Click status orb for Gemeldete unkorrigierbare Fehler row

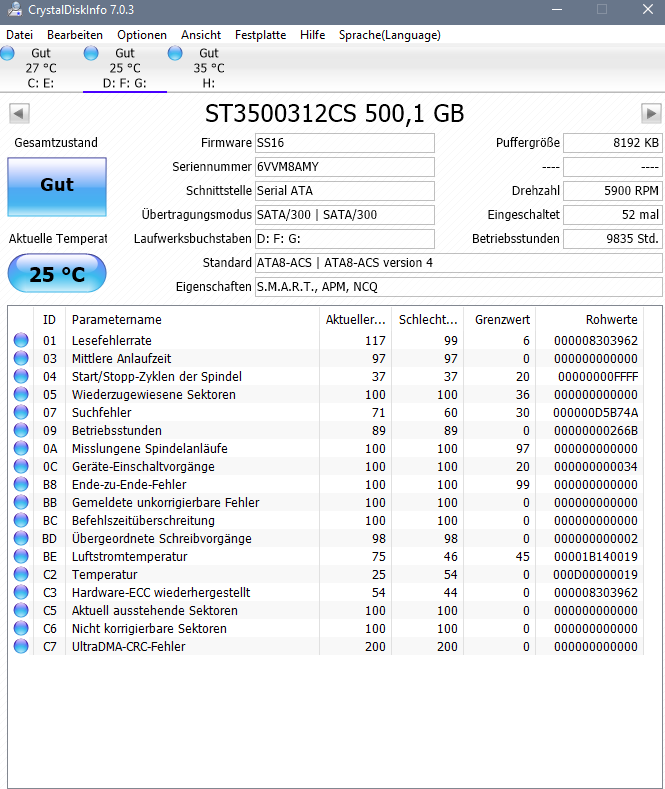(21, 502)
